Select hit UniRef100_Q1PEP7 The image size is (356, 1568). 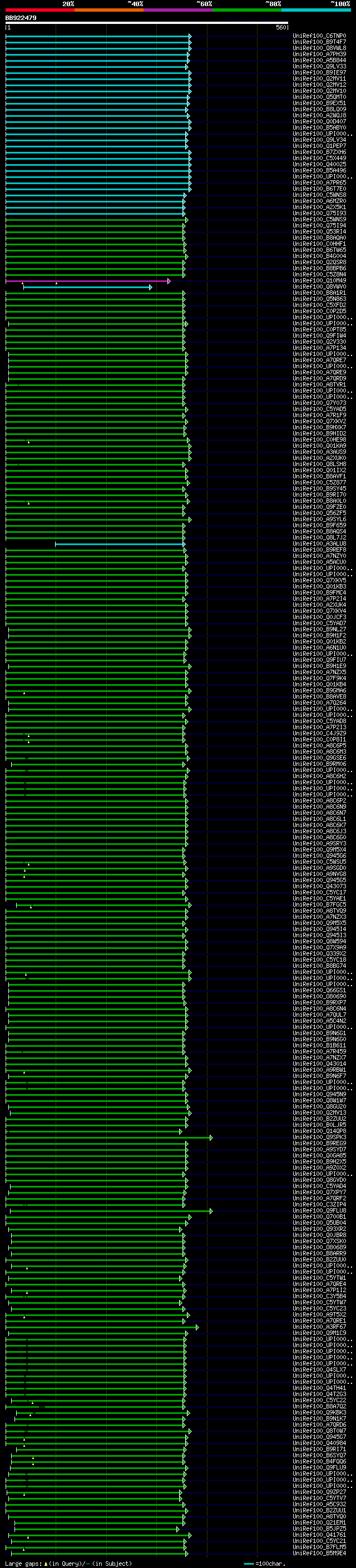tap(319, 146)
